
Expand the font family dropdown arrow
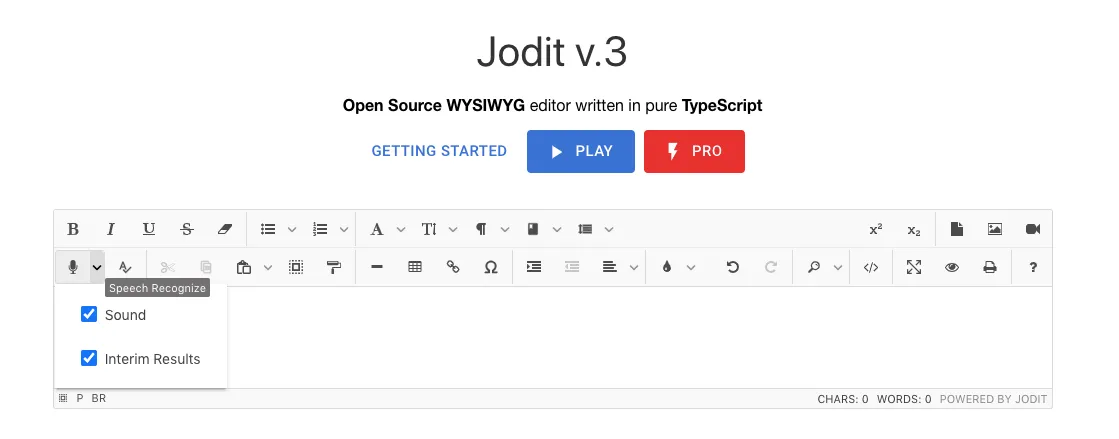tap(400, 229)
